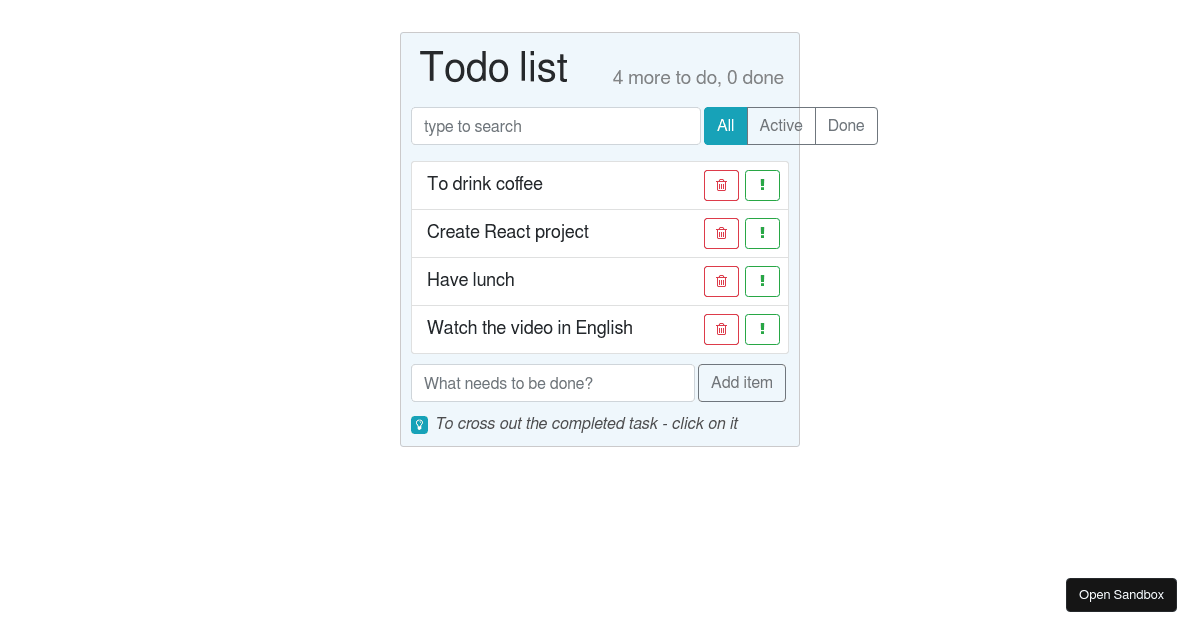Click the 'Todo list' heading
This screenshot has height=630, width=1200.
[x=493, y=67]
